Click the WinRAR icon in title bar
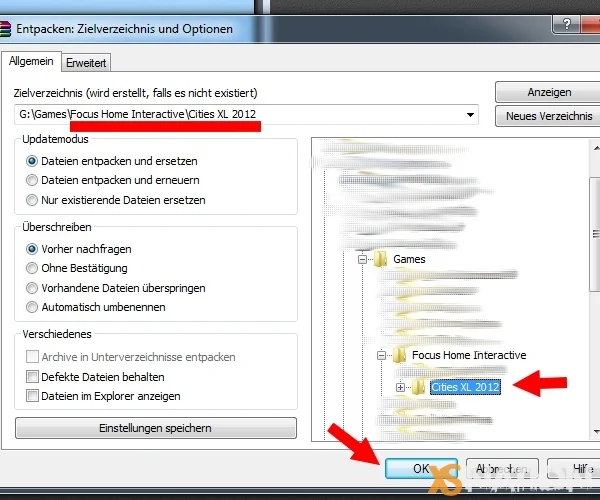600x500 pixels. coord(5,29)
